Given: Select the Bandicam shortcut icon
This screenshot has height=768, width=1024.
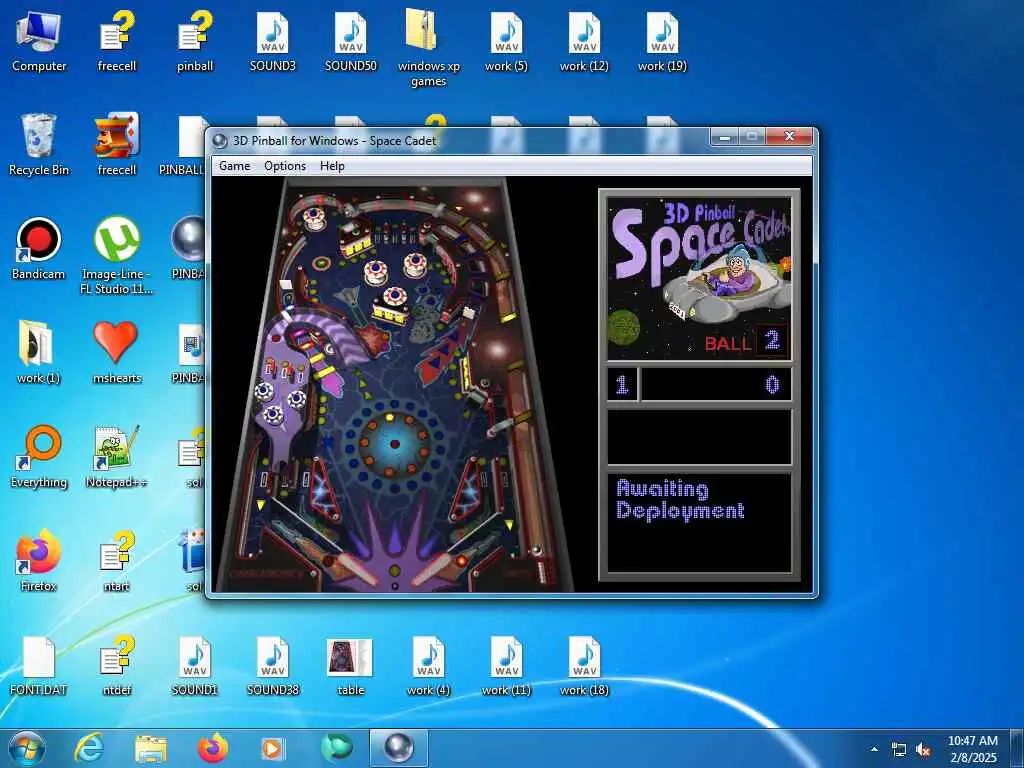Looking at the screenshot, I should [x=39, y=249].
